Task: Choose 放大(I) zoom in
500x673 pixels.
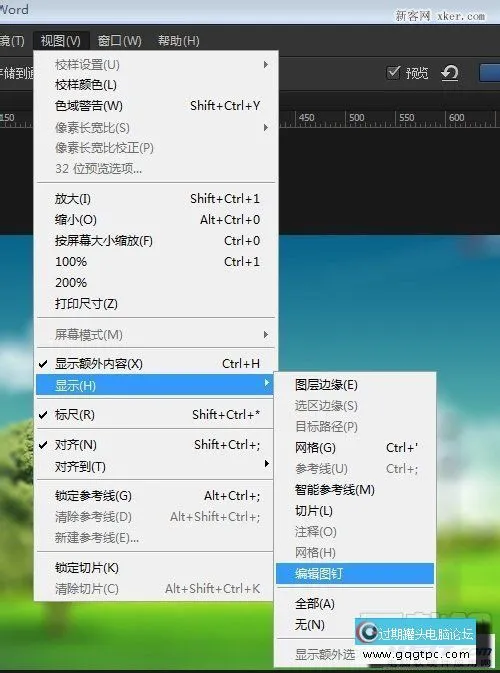Action: (155, 199)
